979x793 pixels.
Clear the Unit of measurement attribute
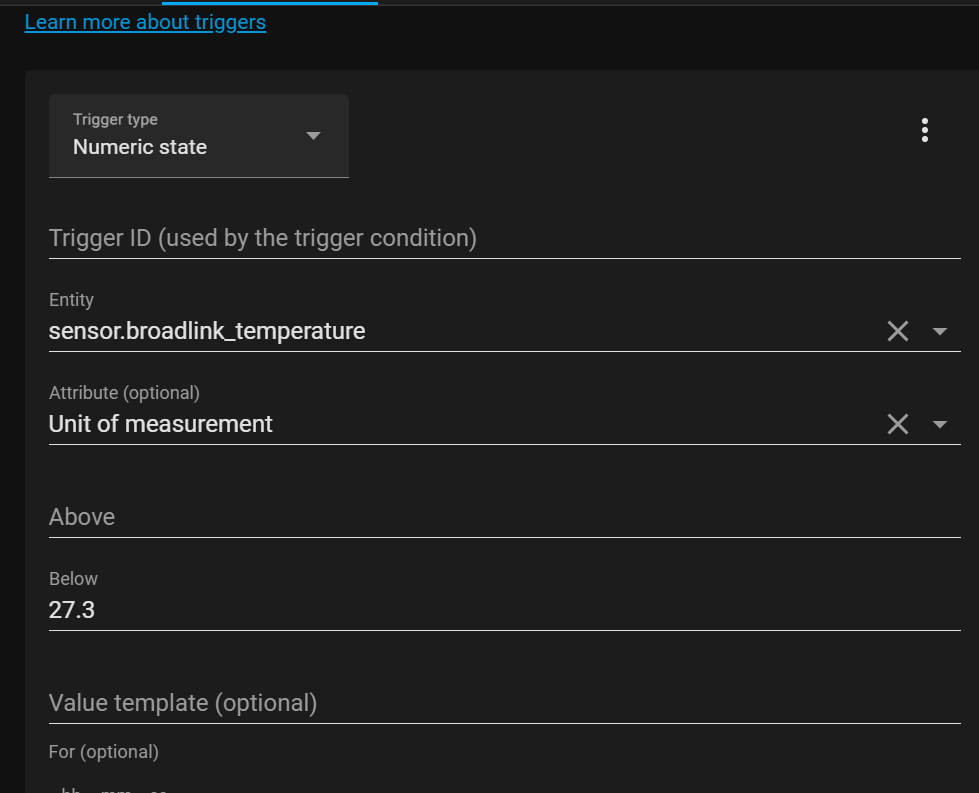[897, 423]
